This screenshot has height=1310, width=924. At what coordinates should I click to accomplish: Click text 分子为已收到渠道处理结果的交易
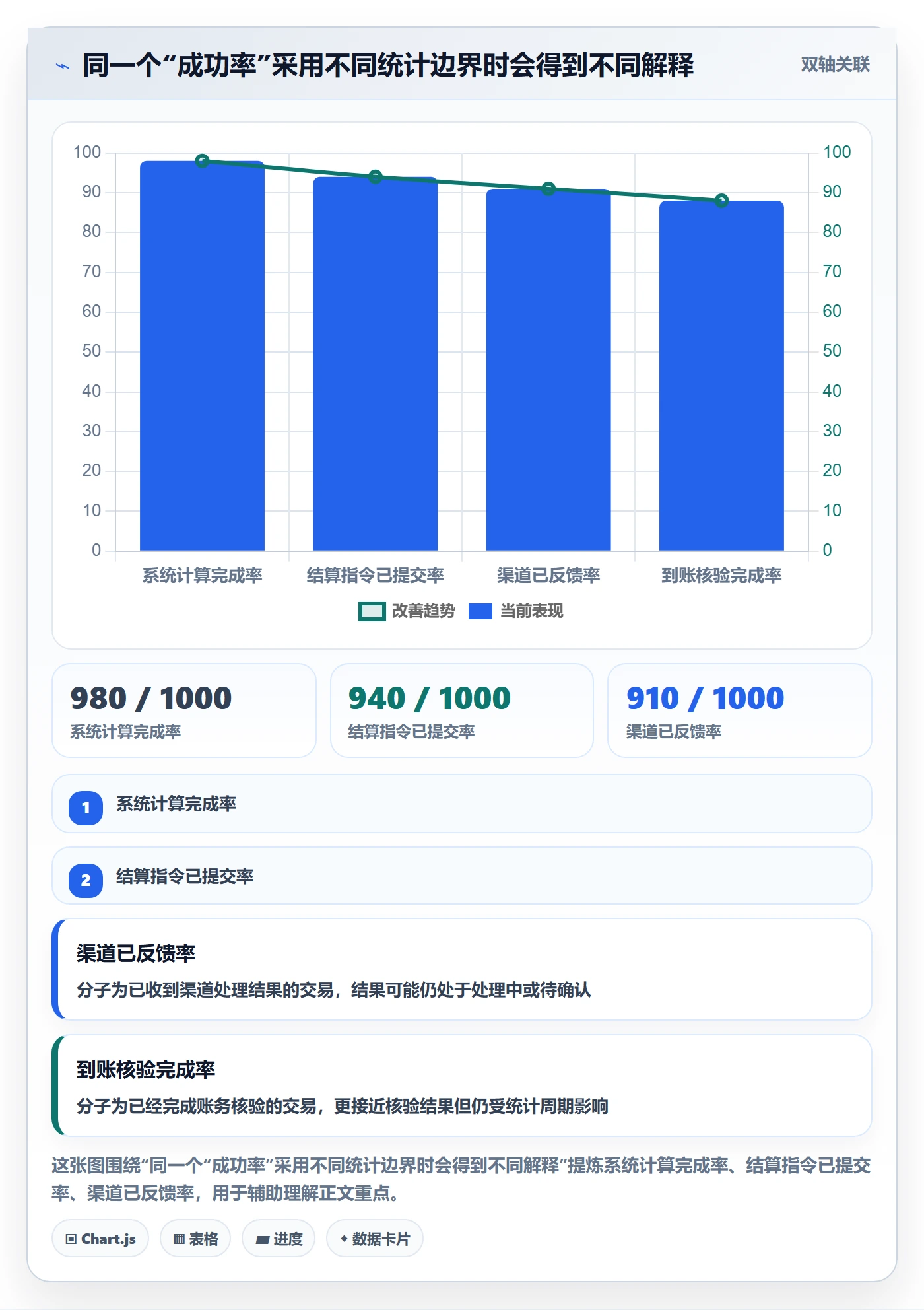coord(205,990)
